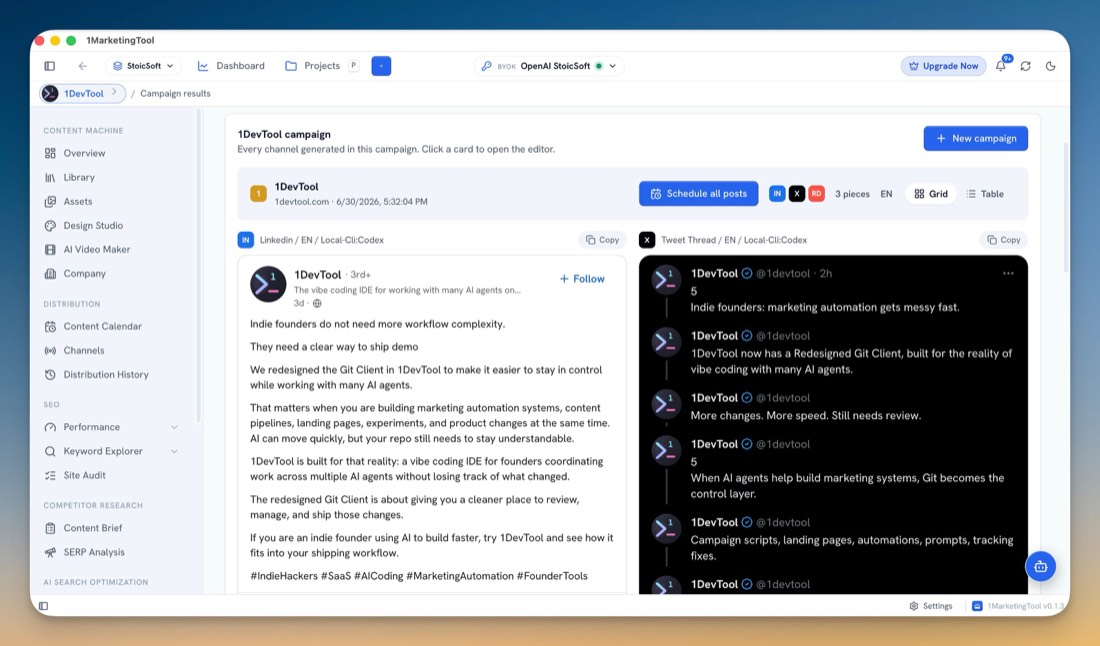The width and height of the screenshot is (1100, 646).
Task: Click the '3 pieces' count label
Action: (852, 194)
